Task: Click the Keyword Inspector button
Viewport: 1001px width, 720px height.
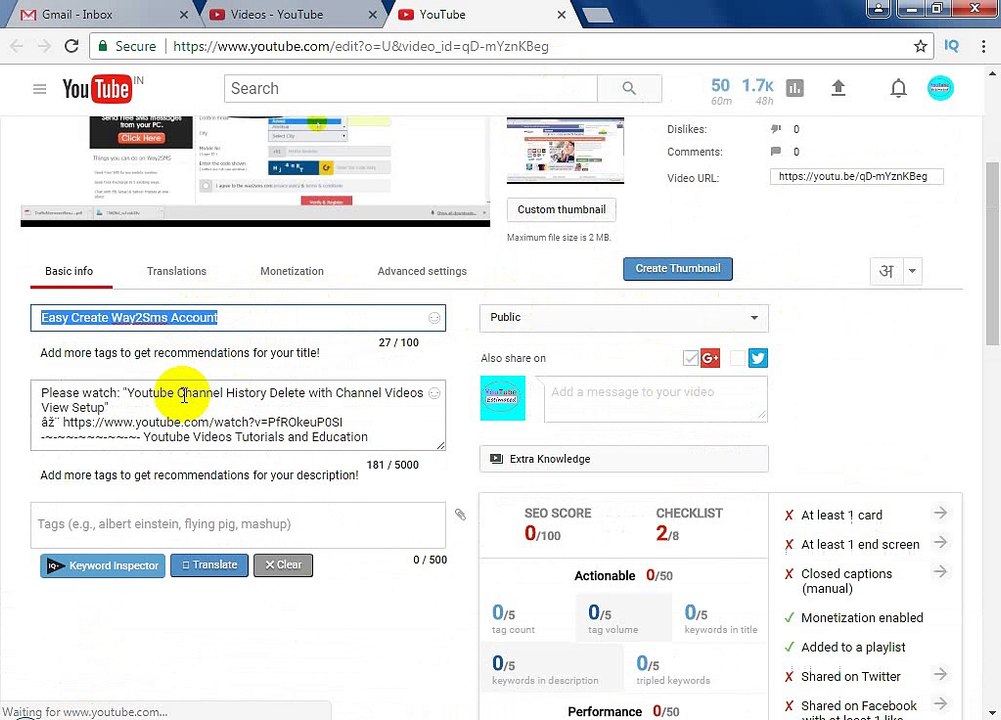Action: tap(103, 566)
